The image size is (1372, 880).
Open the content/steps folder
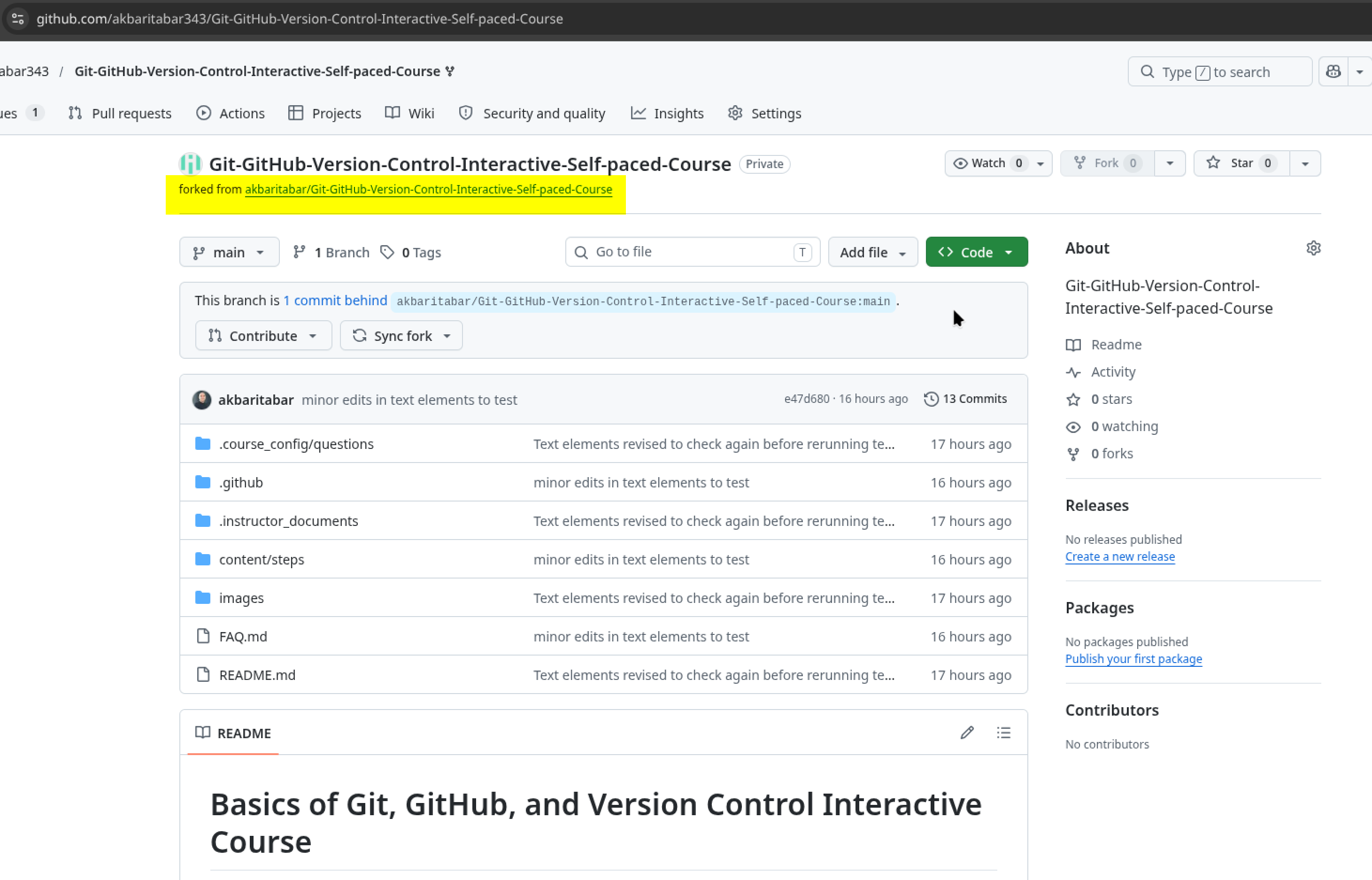(262, 559)
